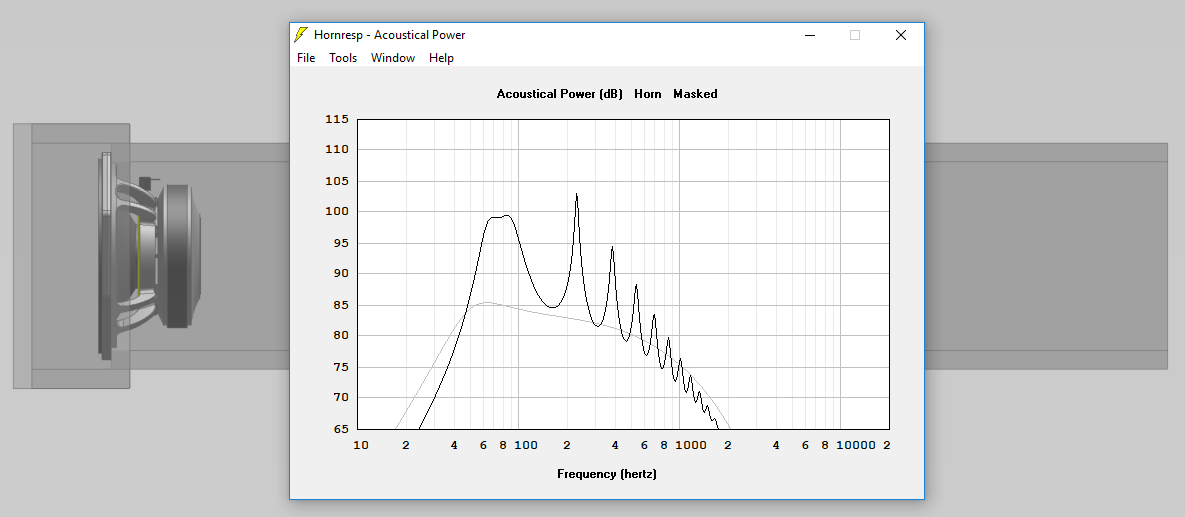Click the 'Horn' label in chart heading
The width and height of the screenshot is (1185, 517).
point(648,94)
